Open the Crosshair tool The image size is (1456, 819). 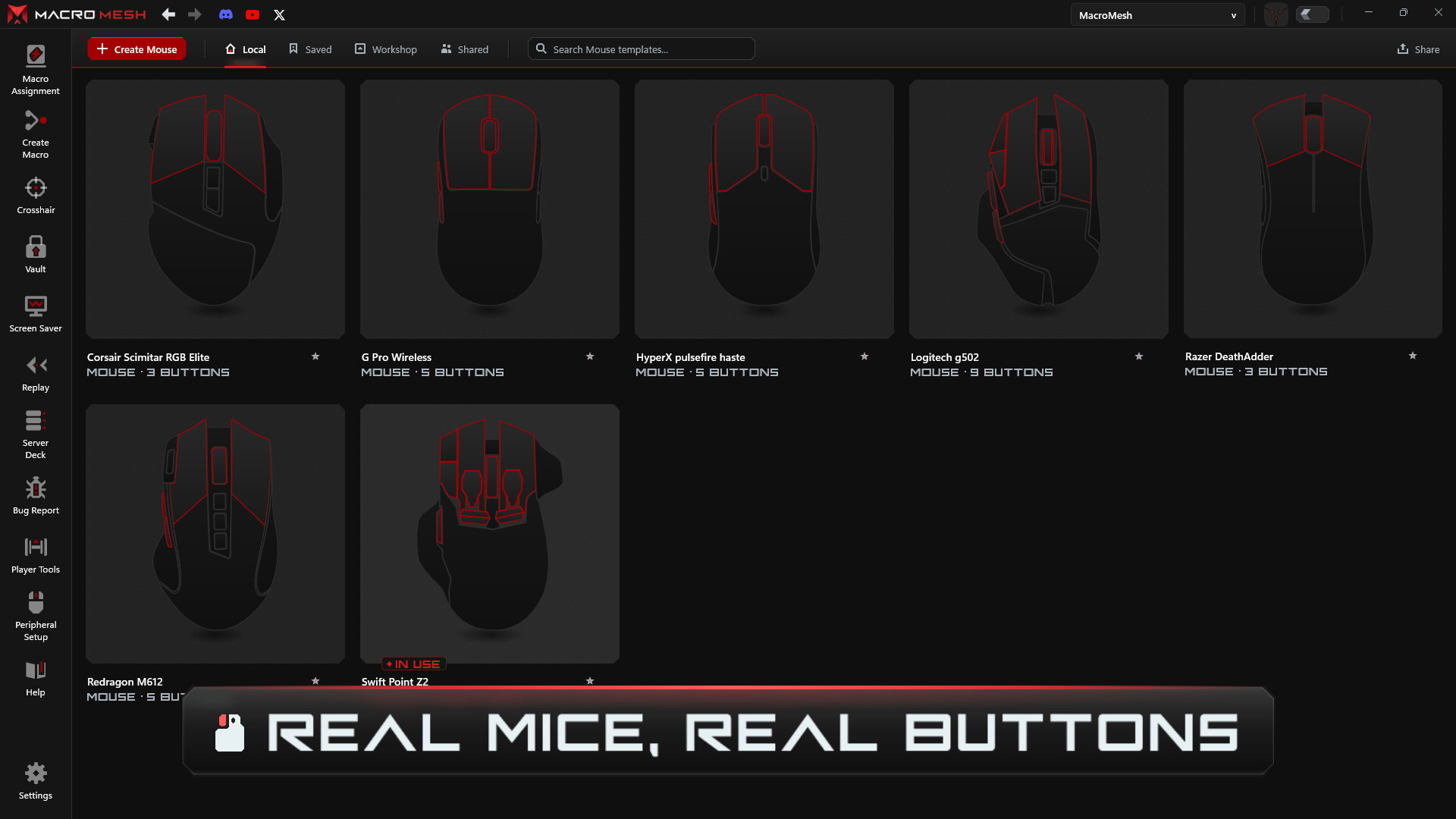pyautogui.click(x=36, y=196)
